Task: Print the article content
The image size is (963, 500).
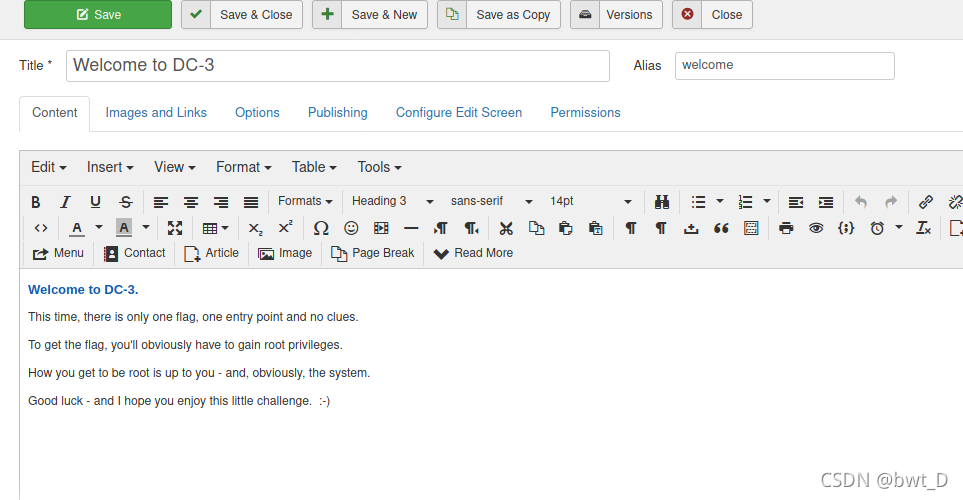Action: tap(786, 229)
